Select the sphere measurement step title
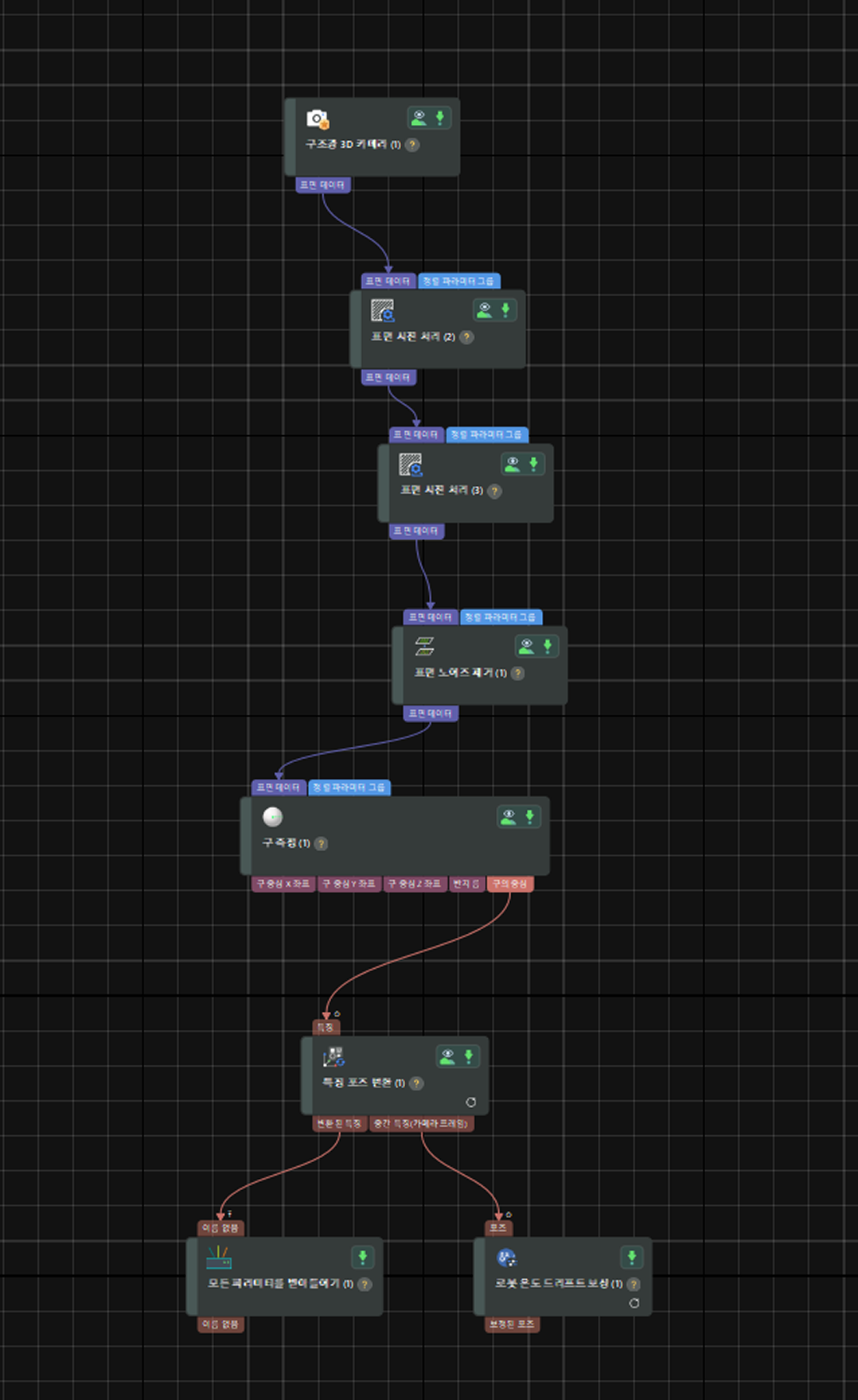858x1400 pixels. point(287,843)
